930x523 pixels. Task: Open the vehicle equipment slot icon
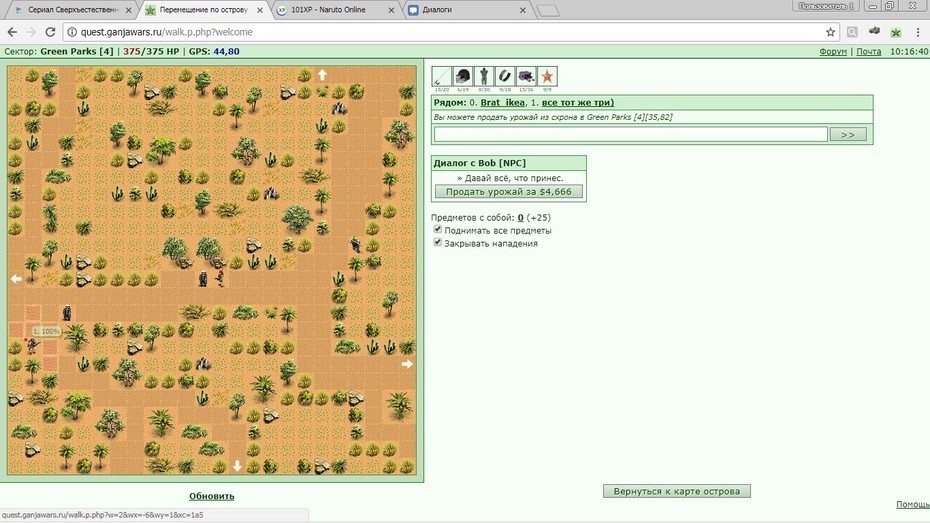[526, 76]
